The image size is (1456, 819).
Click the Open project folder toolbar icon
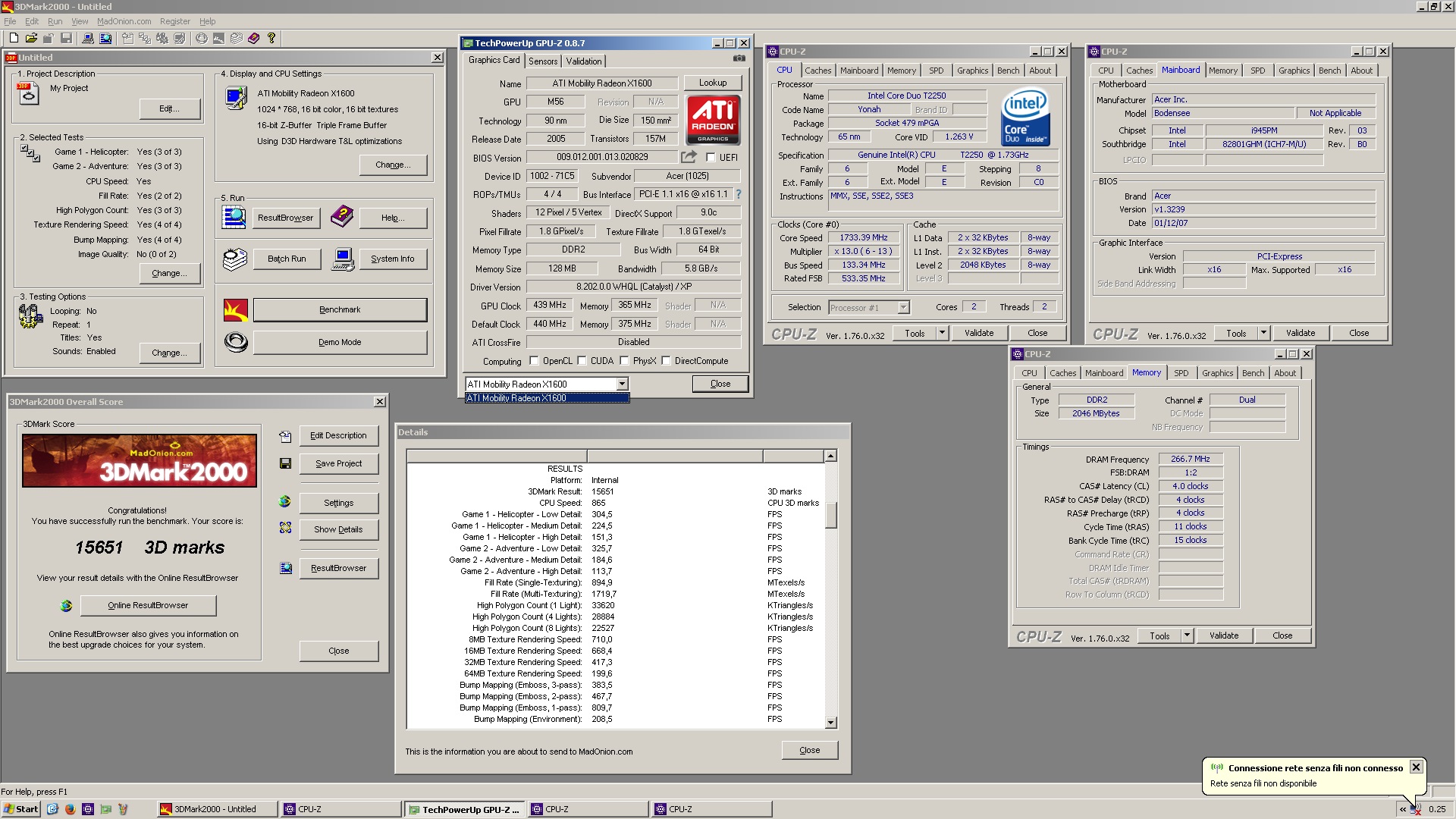click(x=31, y=38)
